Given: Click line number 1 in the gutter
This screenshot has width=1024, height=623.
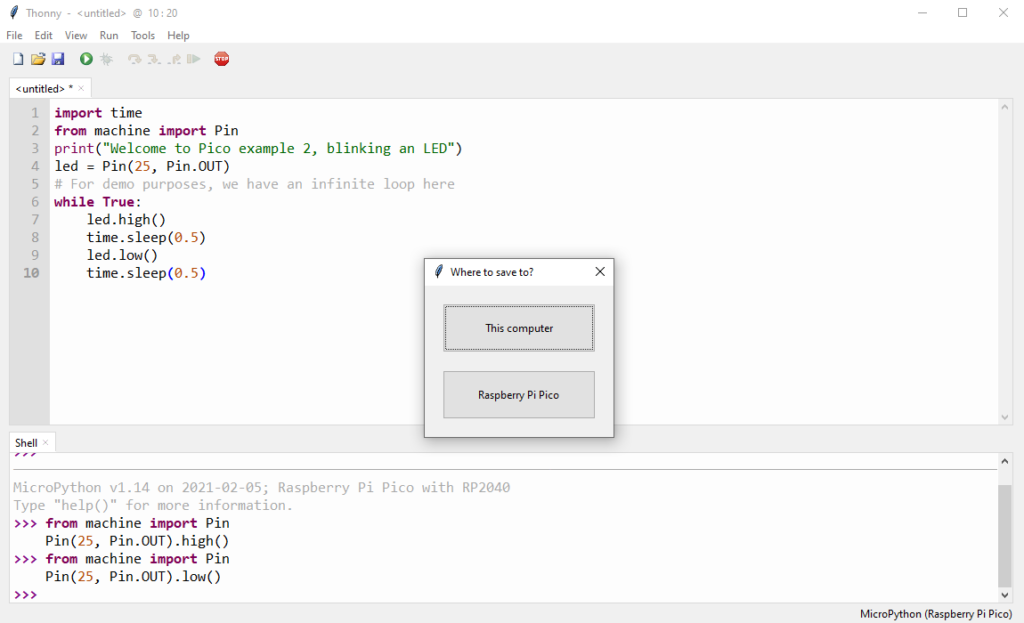Looking at the screenshot, I should (x=35, y=113).
